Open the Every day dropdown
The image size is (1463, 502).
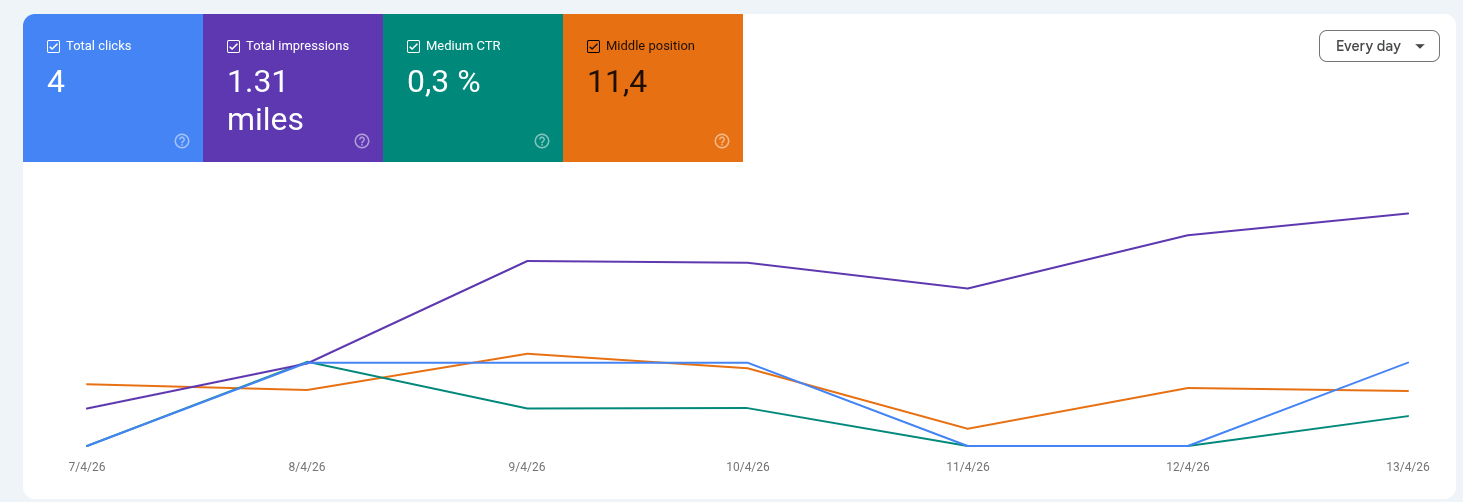click(1379, 46)
